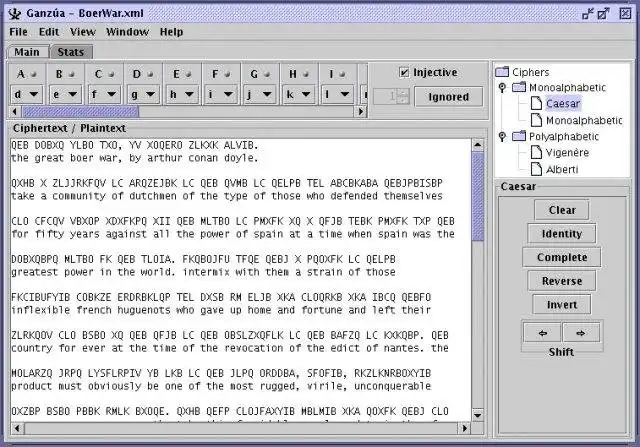Toggle the dot indicator next to letter E
640x447 pixels.
pyautogui.click(x=189, y=74)
